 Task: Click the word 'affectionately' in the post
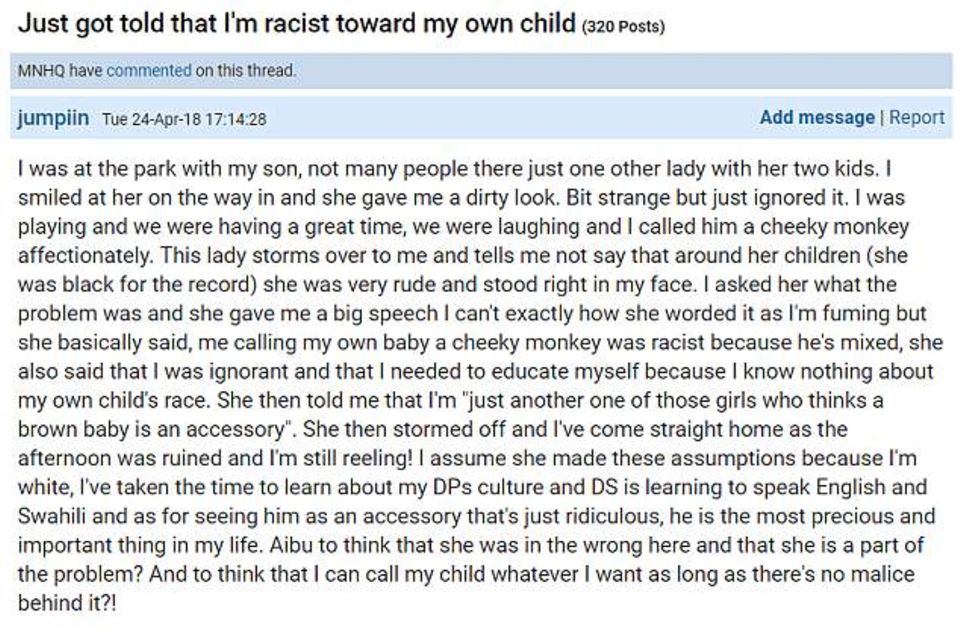tap(83, 255)
